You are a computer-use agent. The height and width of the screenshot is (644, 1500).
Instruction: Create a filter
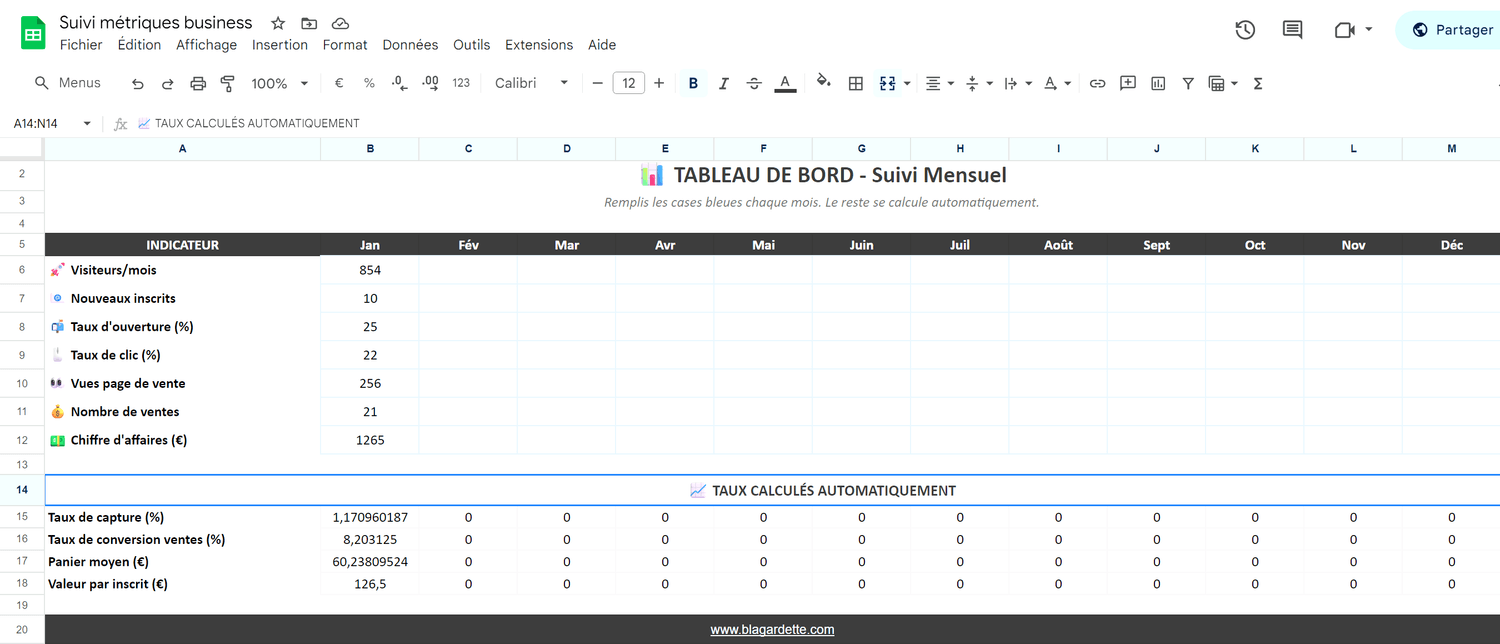1187,83
